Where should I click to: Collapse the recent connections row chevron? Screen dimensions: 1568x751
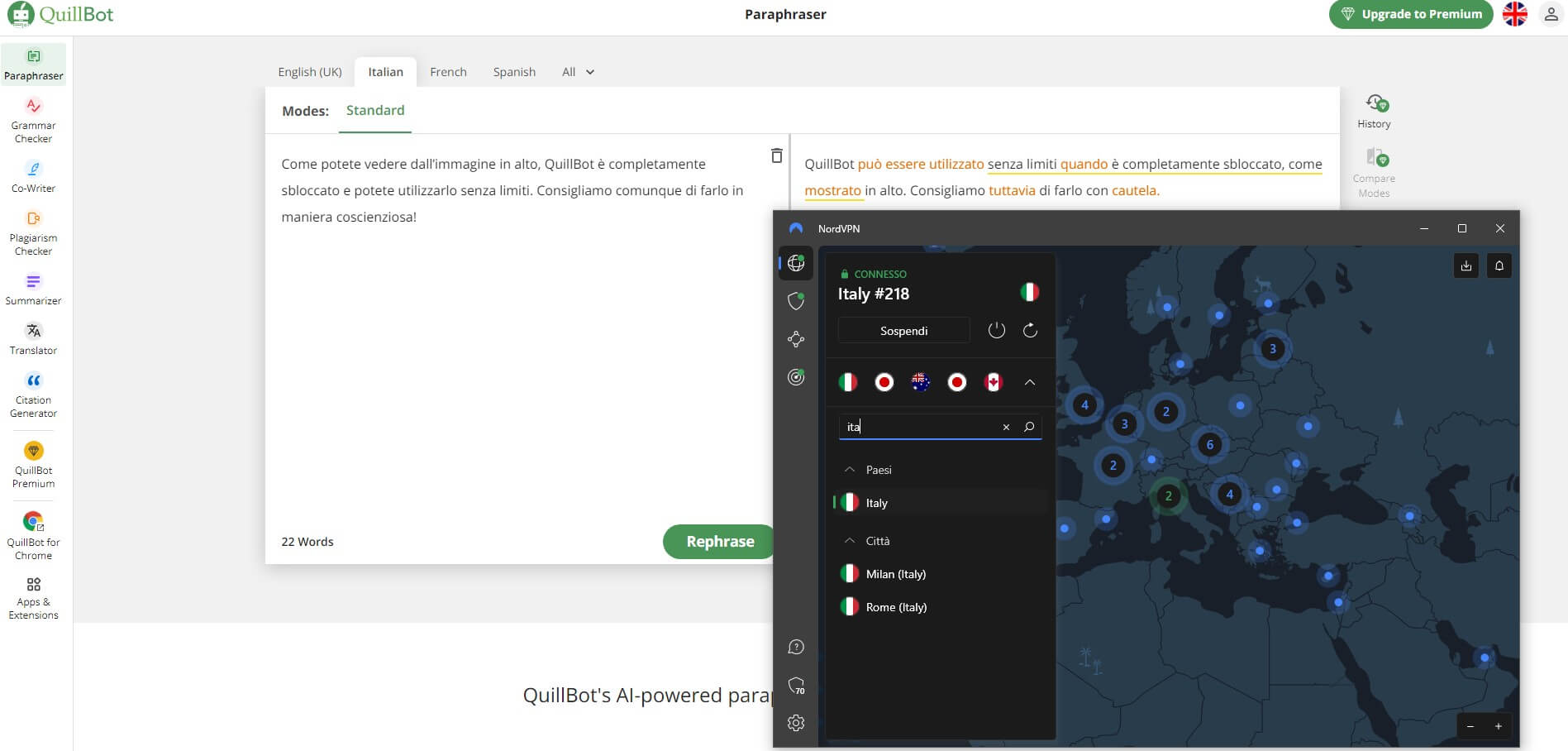[1030, 382]
